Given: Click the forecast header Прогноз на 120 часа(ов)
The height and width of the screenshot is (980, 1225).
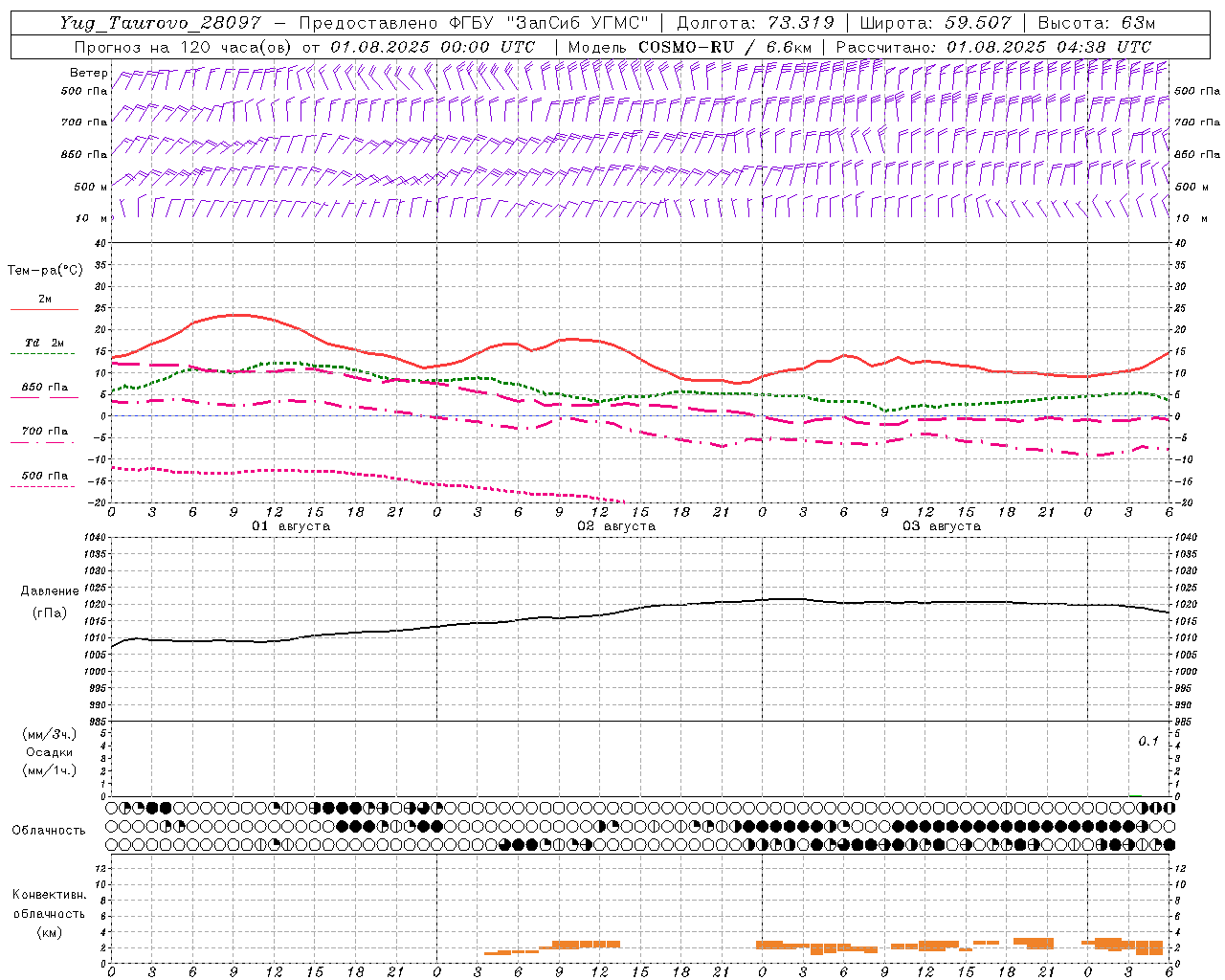Looking at the screenshot, I should 185,47.
